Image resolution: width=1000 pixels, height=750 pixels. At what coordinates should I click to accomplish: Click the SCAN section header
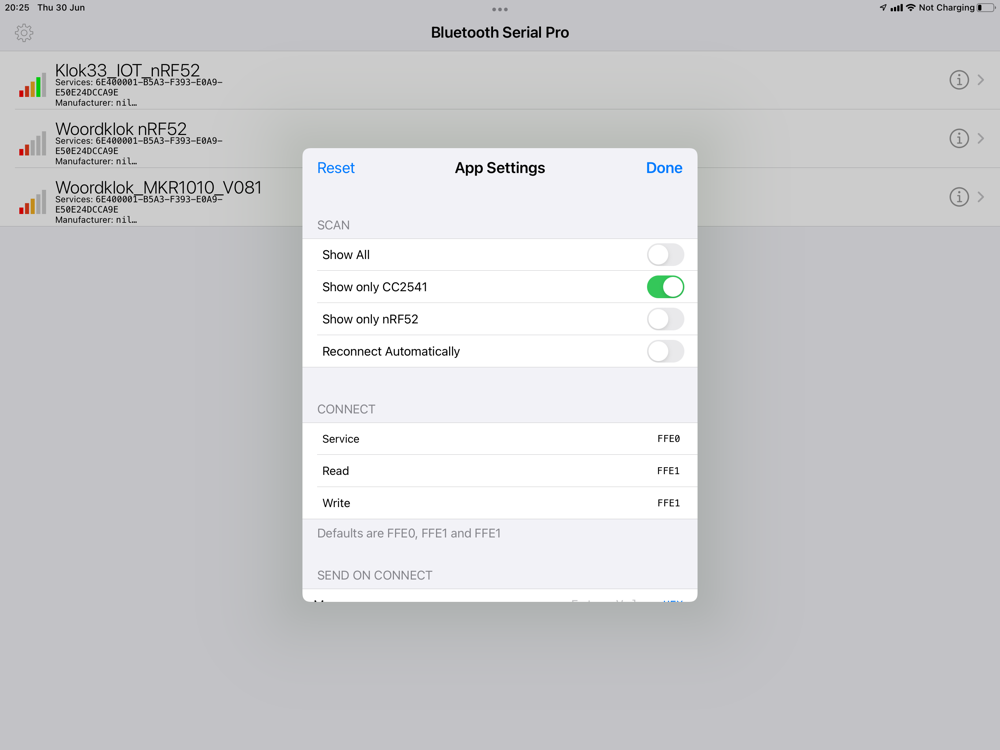tap(333, 225)
